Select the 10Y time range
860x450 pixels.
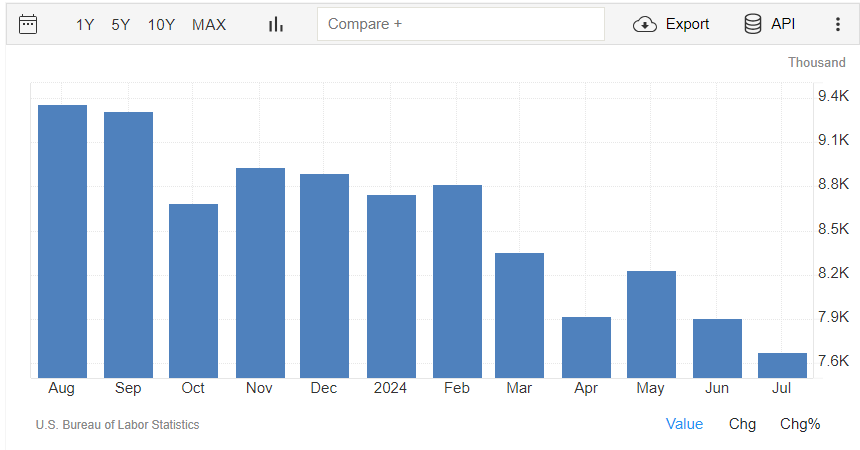coord(161,25)
